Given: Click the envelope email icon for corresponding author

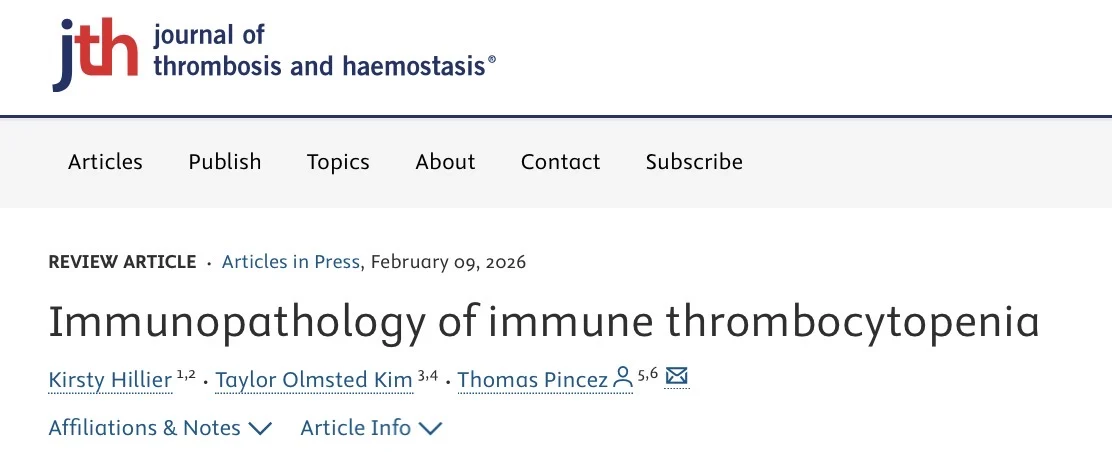Looking at the screenshot, I should pos(677,378).
